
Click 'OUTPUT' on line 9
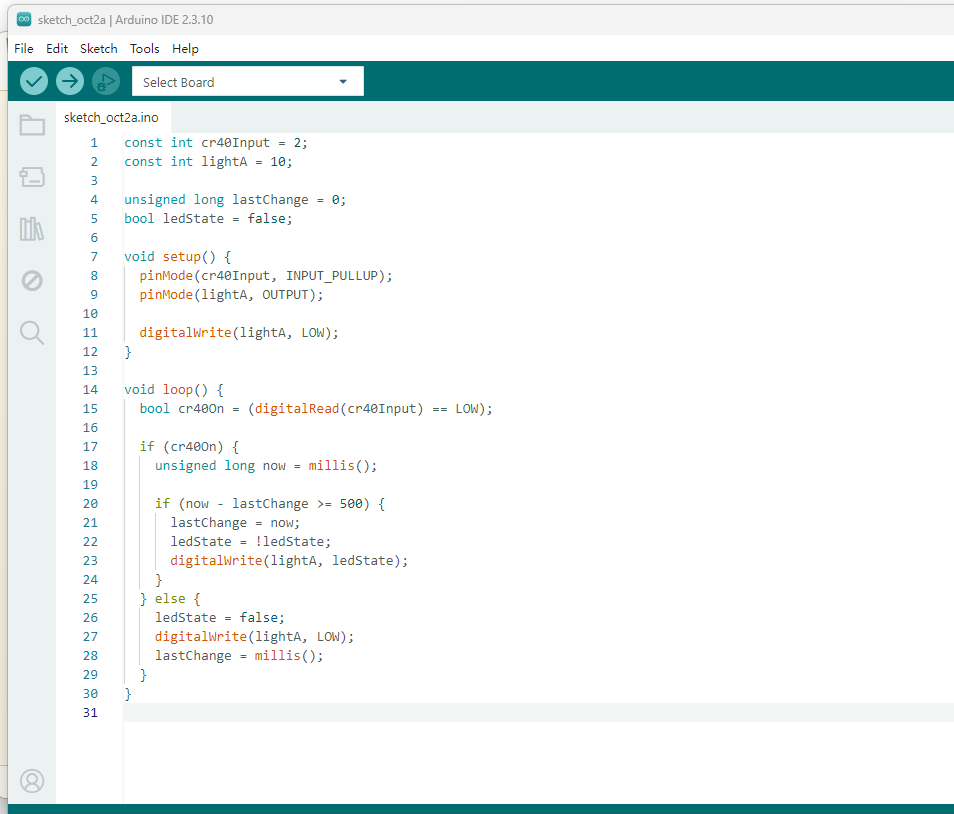click(x=285, y=295)
